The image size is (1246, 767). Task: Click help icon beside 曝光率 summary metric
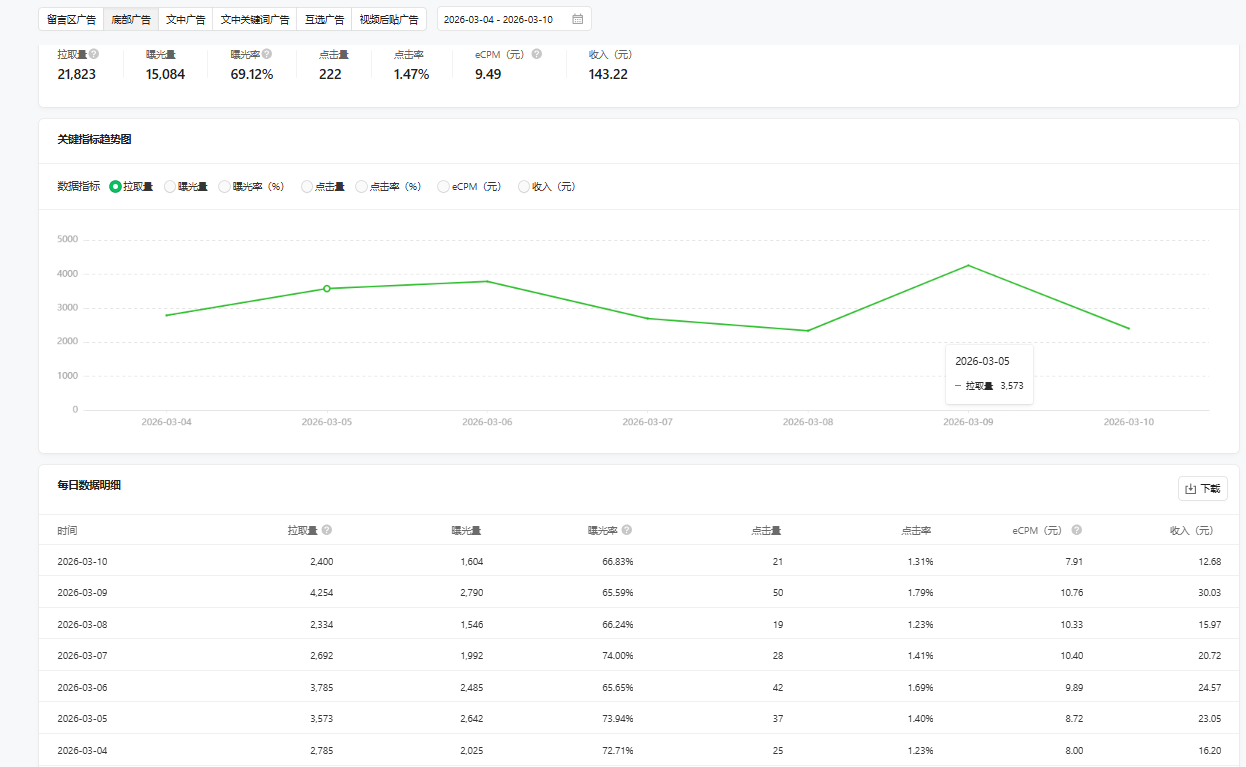[267, 54]
